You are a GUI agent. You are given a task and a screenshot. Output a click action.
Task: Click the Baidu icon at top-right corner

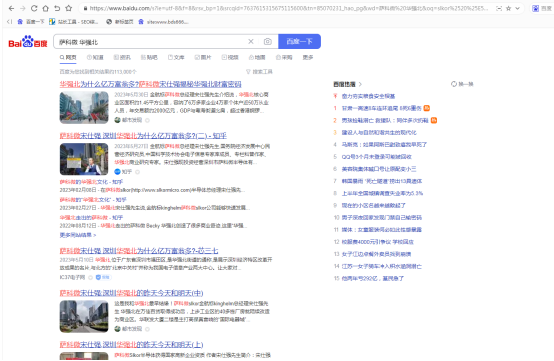[x=536, y=8]
